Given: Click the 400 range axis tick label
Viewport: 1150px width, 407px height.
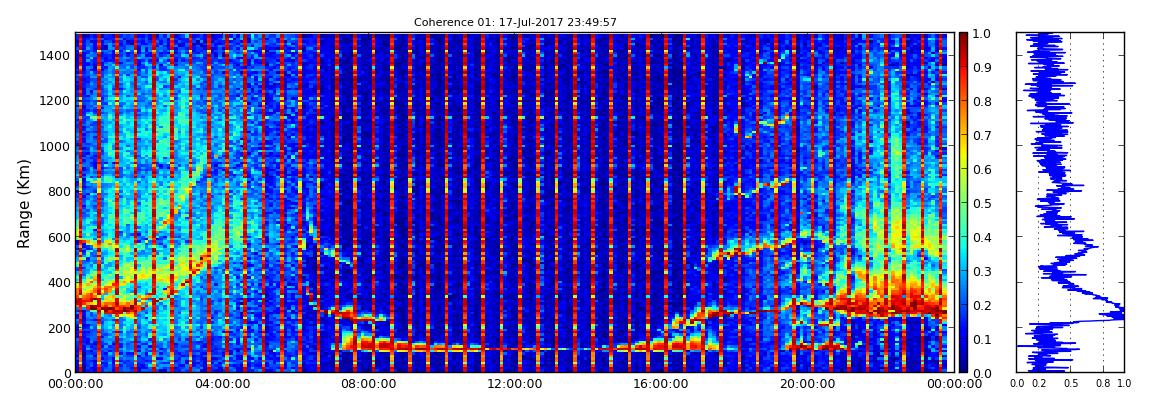Looking at the screenshot, I should coord(58,282).
